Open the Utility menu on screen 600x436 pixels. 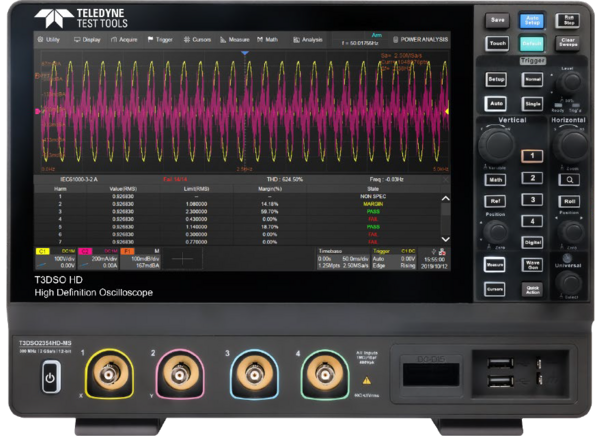click(48, 39)
